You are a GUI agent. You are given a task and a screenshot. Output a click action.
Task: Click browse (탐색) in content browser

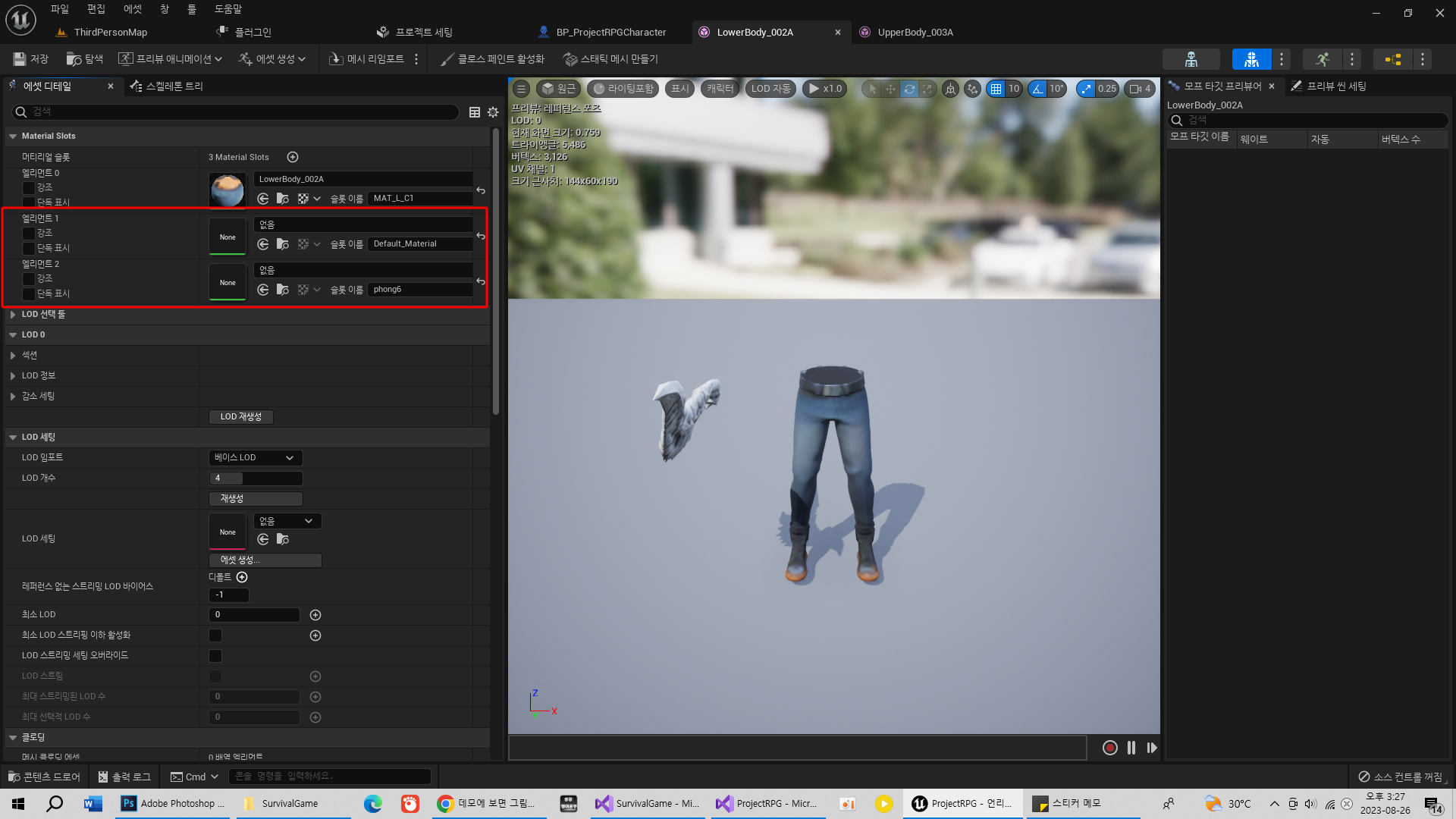coord(84,59)
